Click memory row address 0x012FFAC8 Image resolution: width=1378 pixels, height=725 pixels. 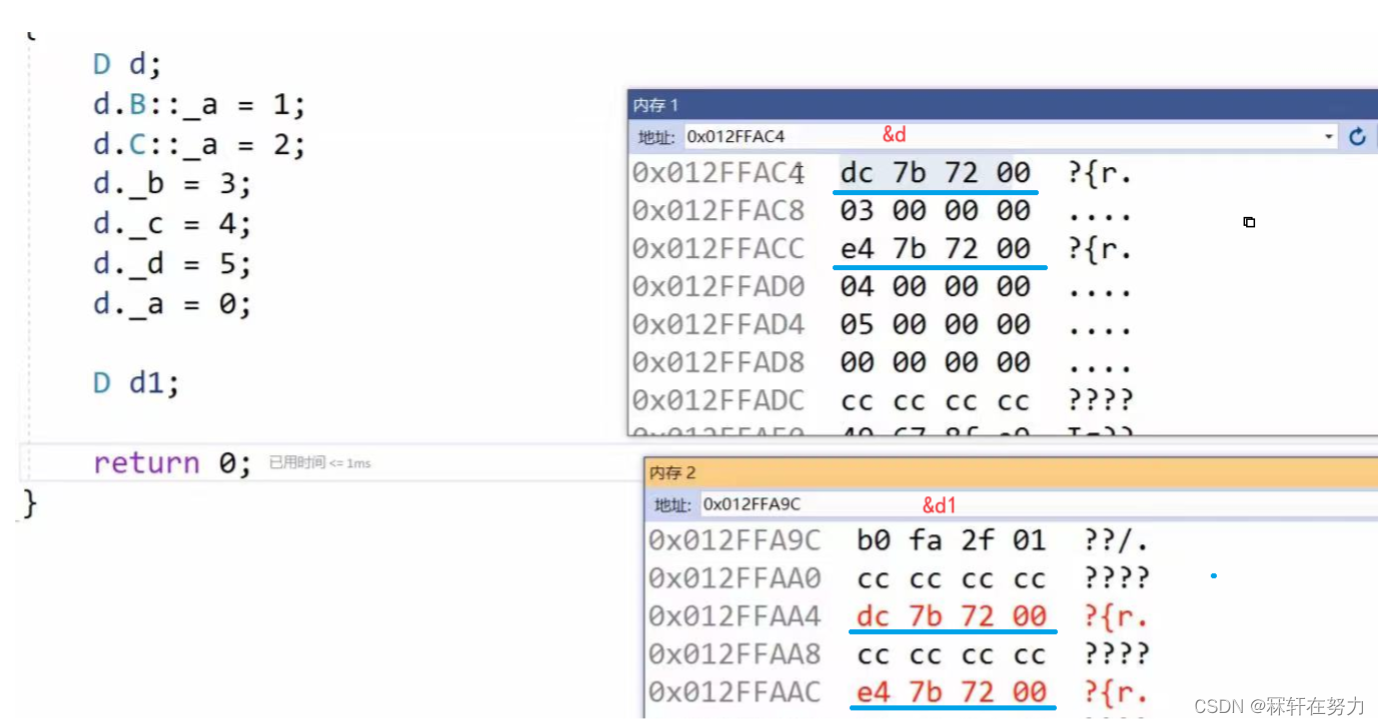(x=717, y=211)
